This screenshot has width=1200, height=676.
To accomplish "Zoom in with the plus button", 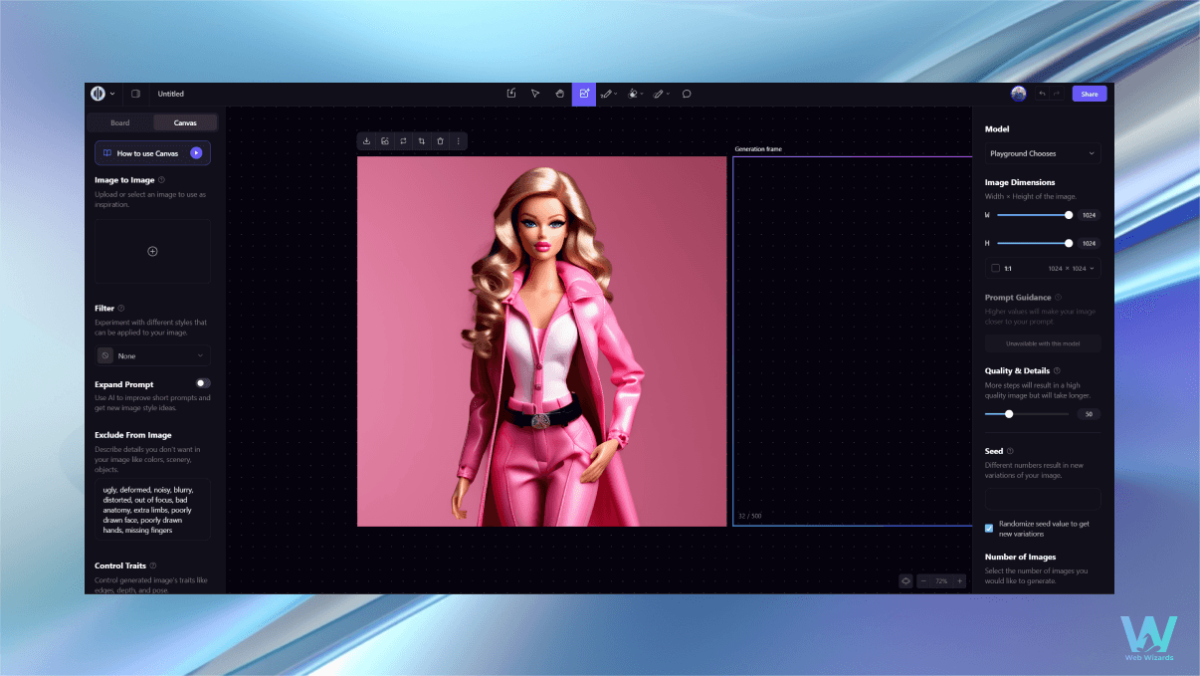I will point(959,581).
